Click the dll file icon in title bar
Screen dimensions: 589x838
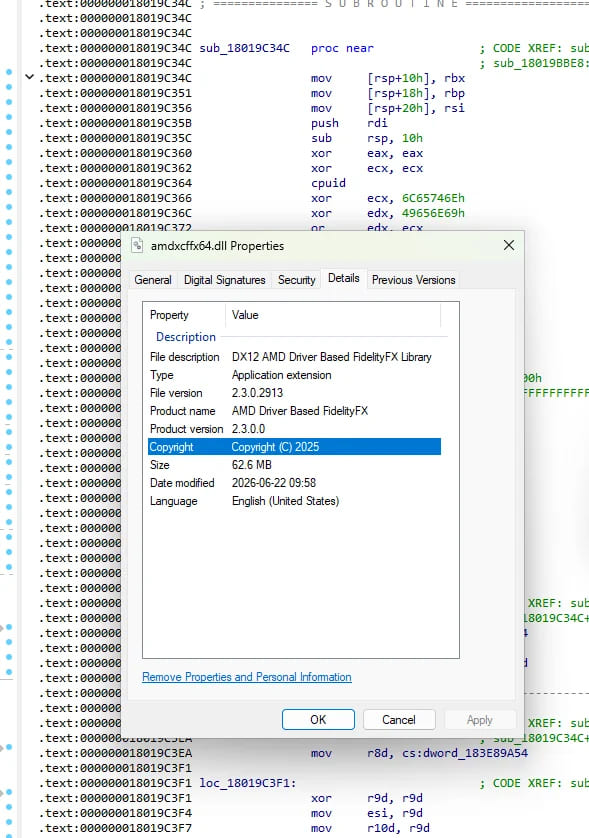point(137,245)
